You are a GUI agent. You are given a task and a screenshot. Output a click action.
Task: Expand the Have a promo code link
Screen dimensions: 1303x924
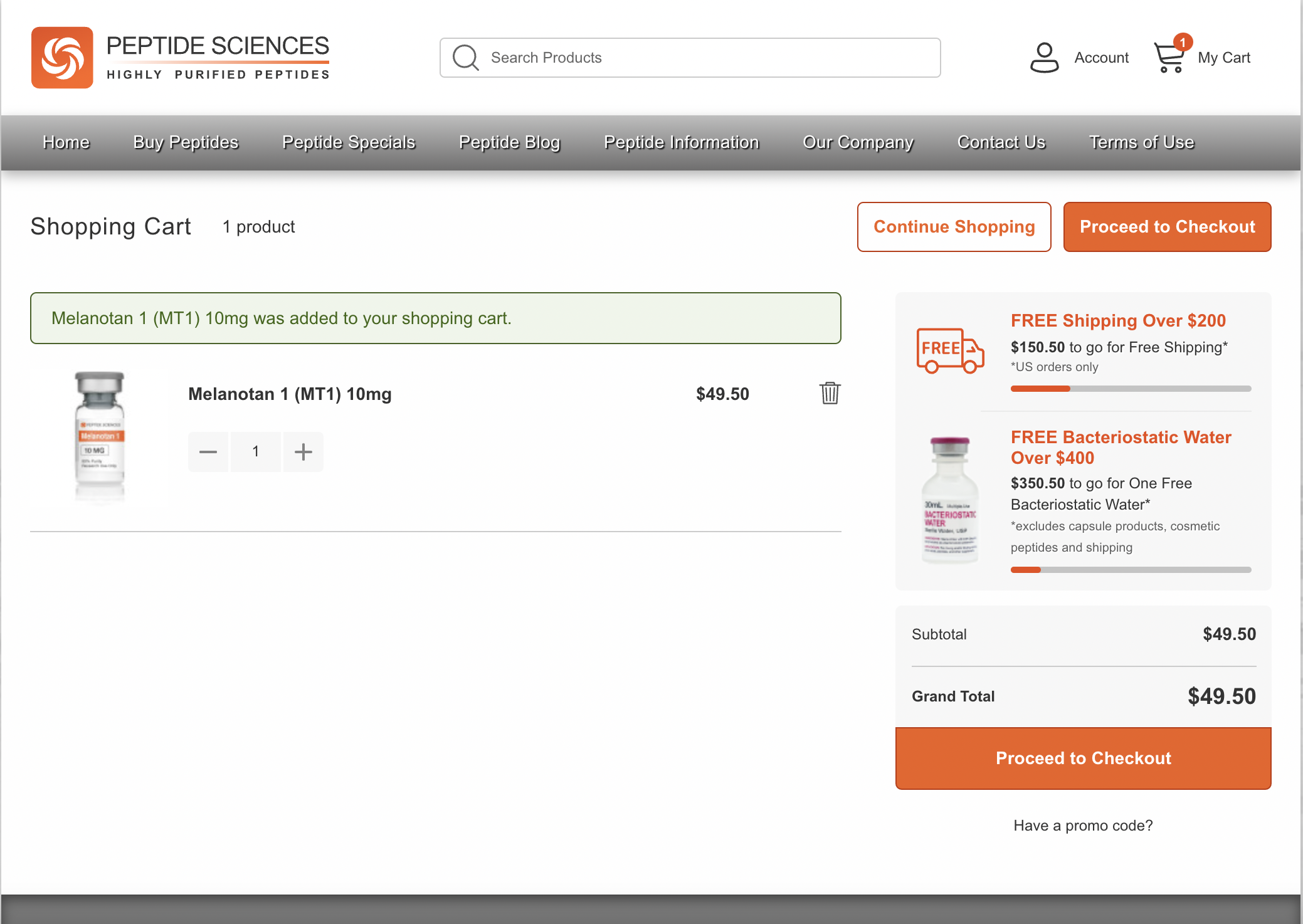[1084, 826]
